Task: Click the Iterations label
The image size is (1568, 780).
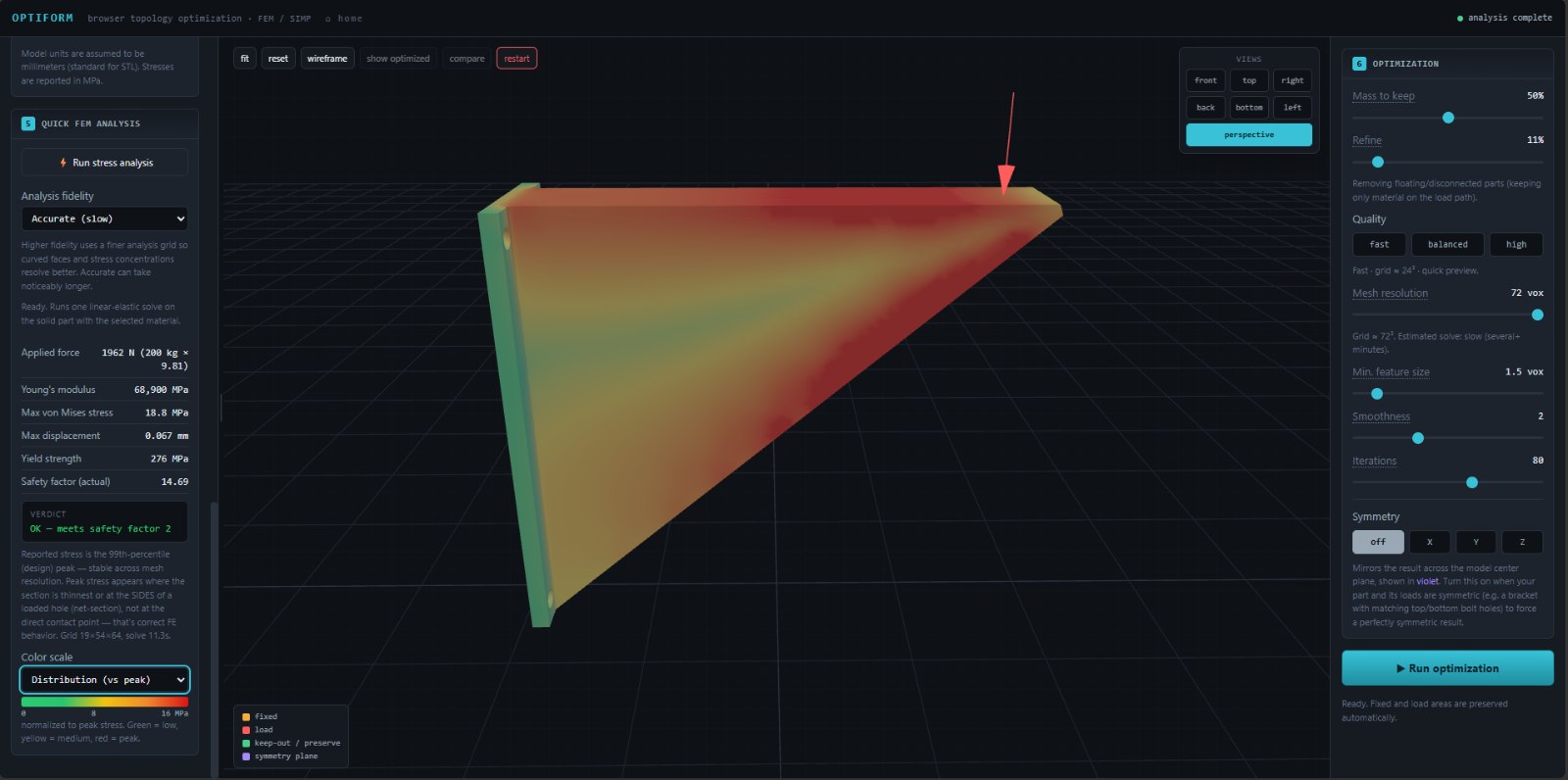Action: [1374, 461]
